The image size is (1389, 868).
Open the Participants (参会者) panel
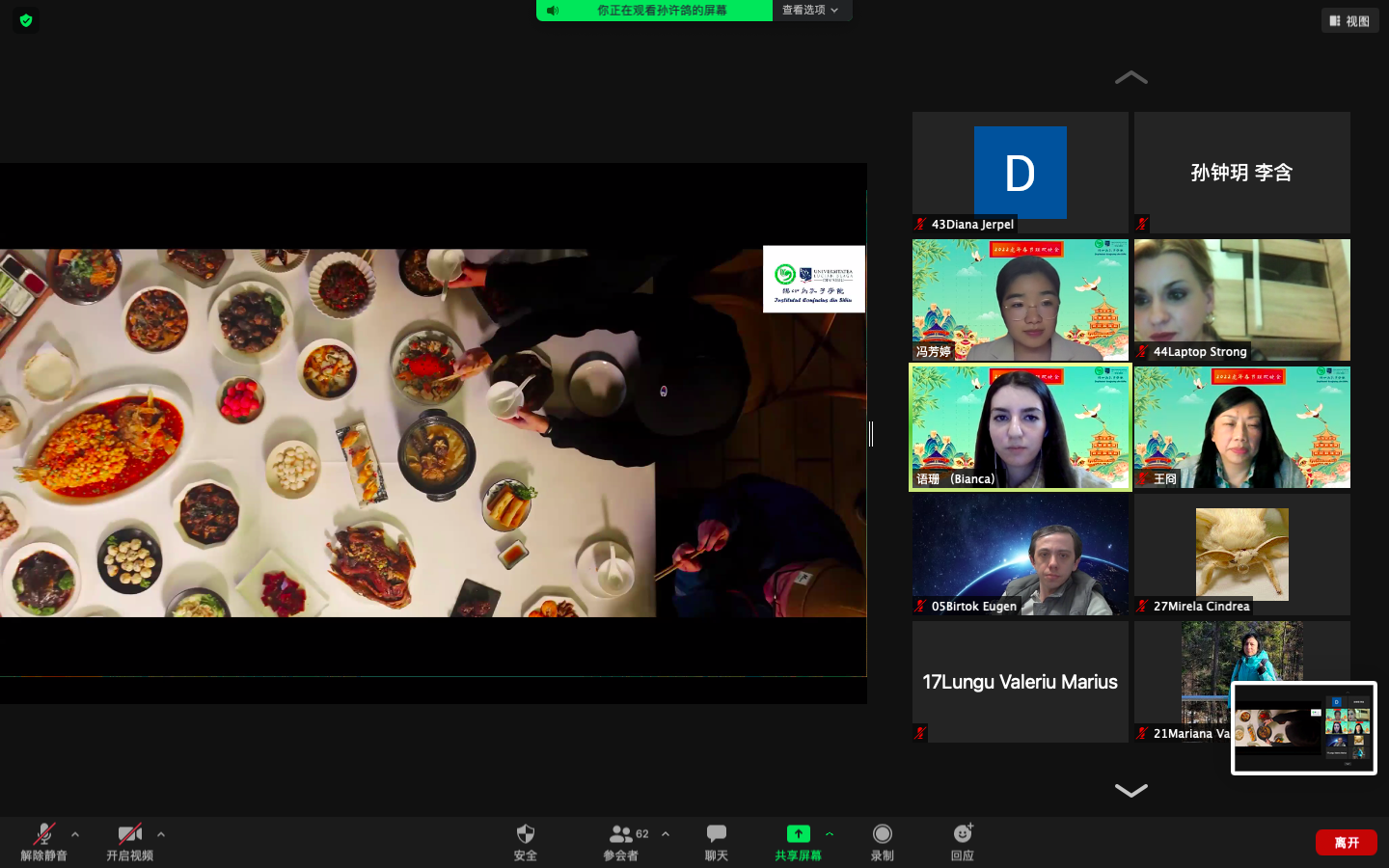click(621, 834)
